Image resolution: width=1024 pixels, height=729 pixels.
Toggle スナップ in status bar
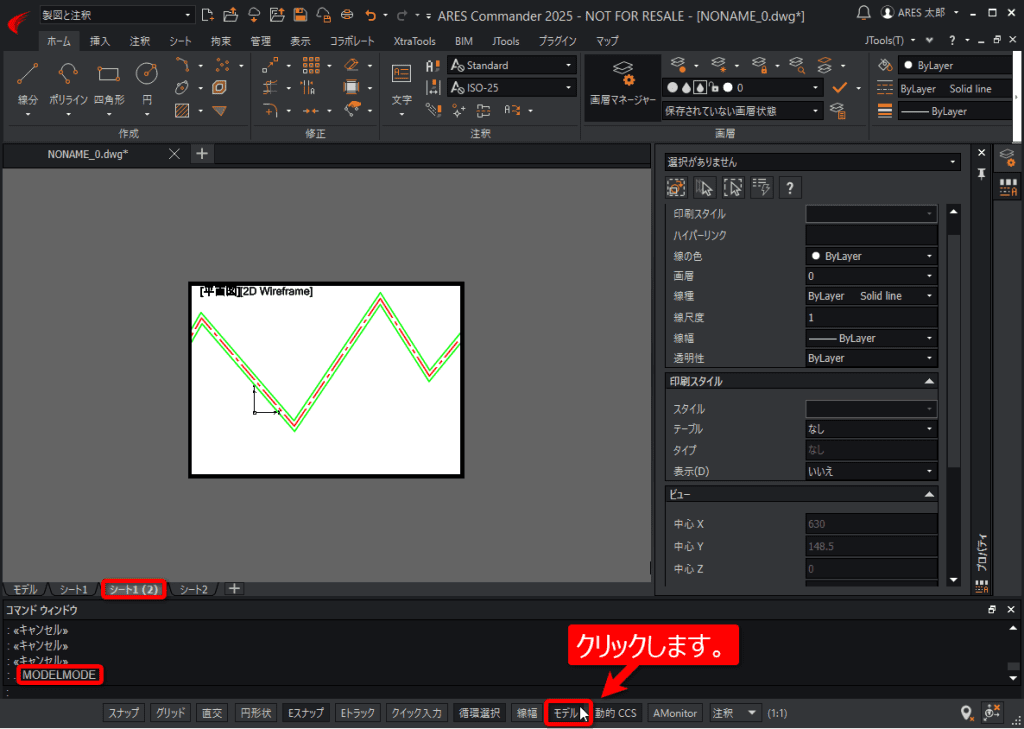tap(124, 713)
